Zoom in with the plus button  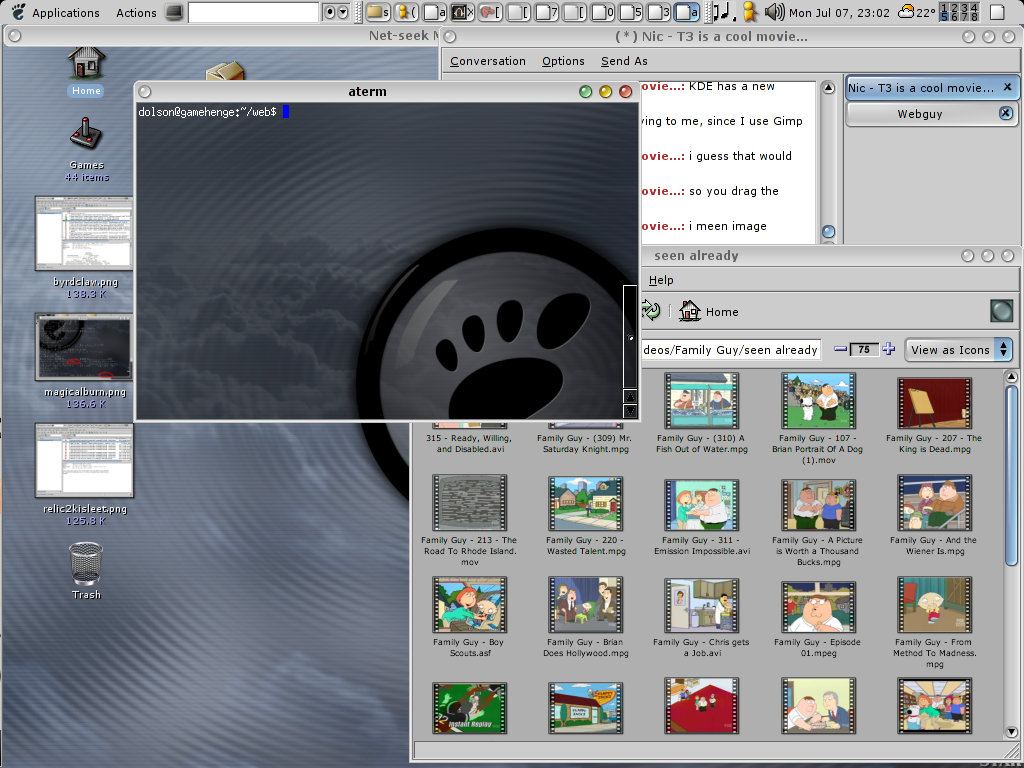[x=888, y=349]
